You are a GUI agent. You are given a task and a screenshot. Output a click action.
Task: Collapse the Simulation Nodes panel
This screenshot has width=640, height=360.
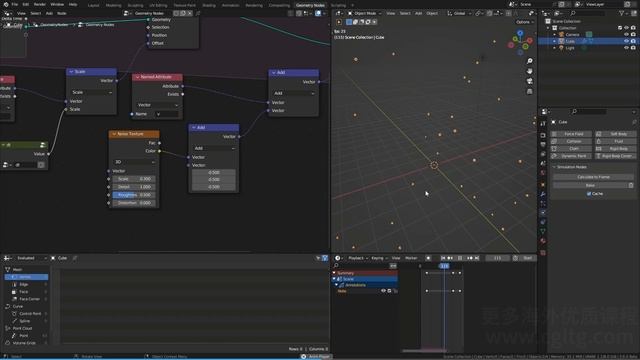pos(554,167)
